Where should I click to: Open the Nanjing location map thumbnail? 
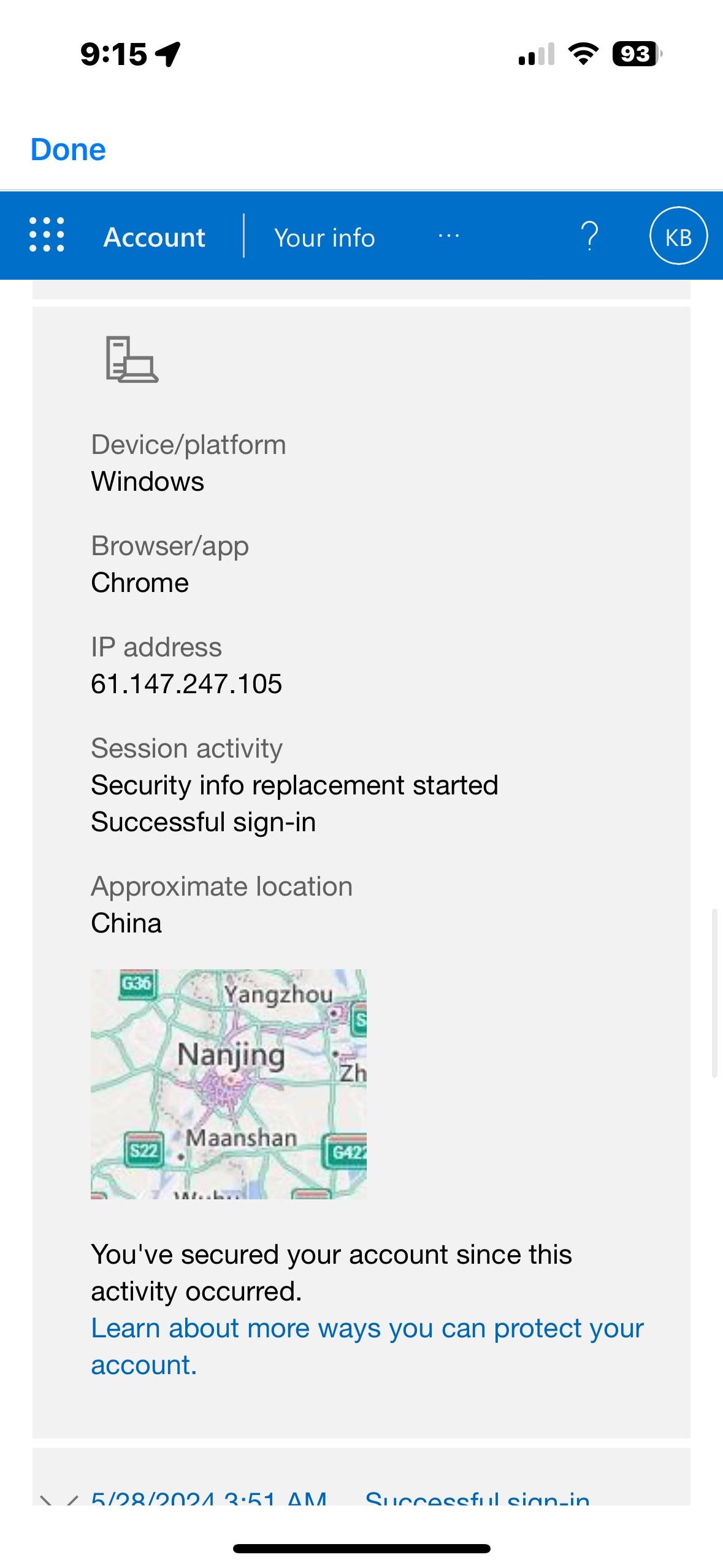coord(228,1083)
